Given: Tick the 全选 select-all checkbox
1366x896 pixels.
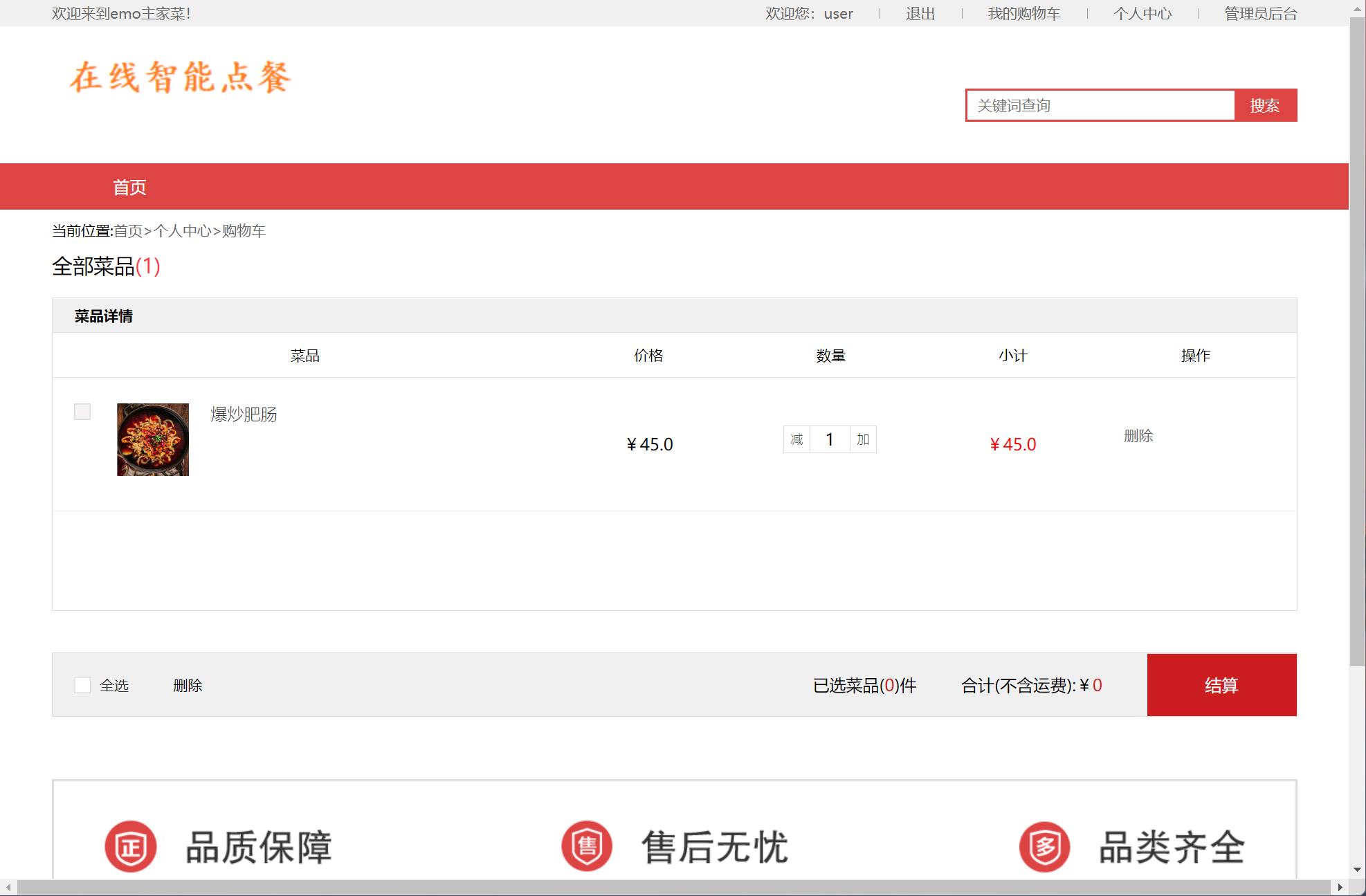Looking at the screenshot, I should click(x=82, y=685).
